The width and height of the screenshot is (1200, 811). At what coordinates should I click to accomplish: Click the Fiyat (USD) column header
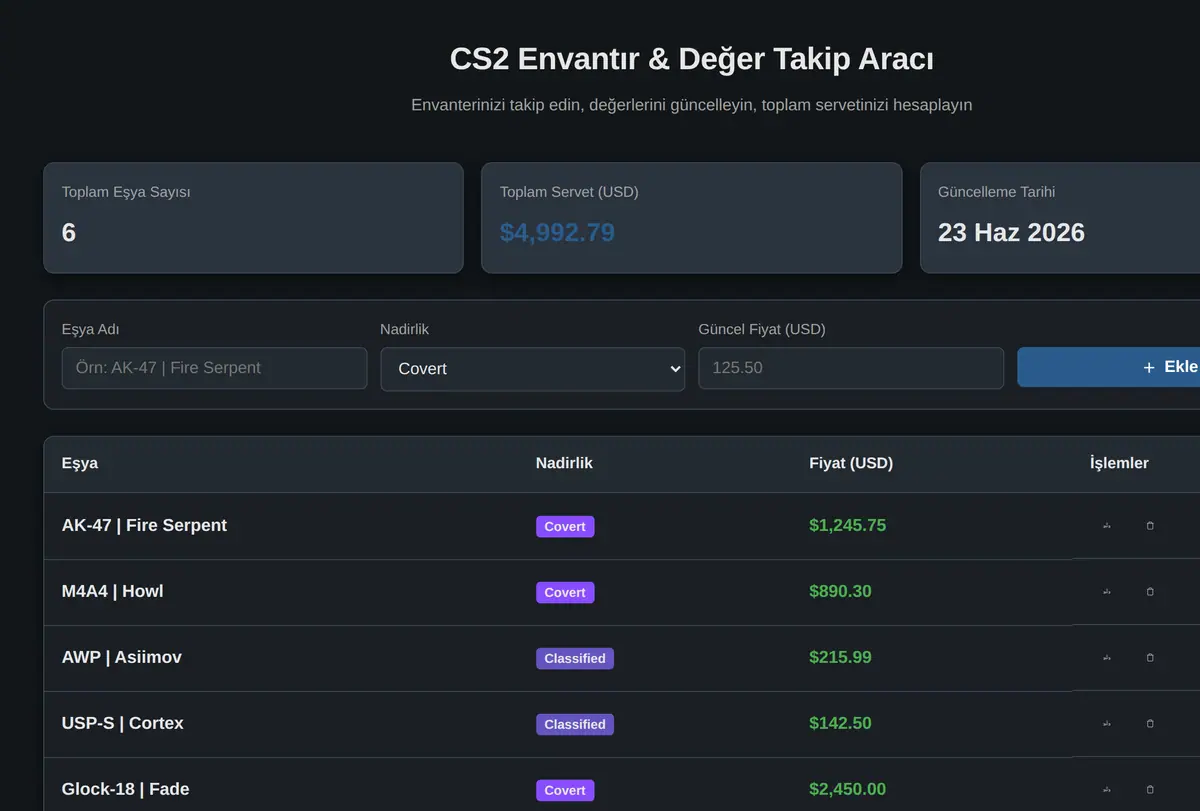pos(851,463)
